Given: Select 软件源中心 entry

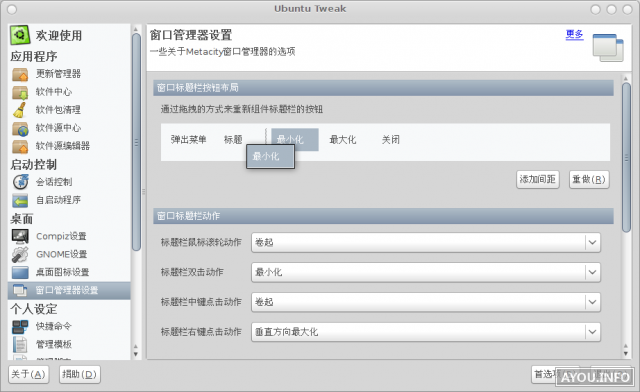Looking at the screenshot, I should point(58,128).
